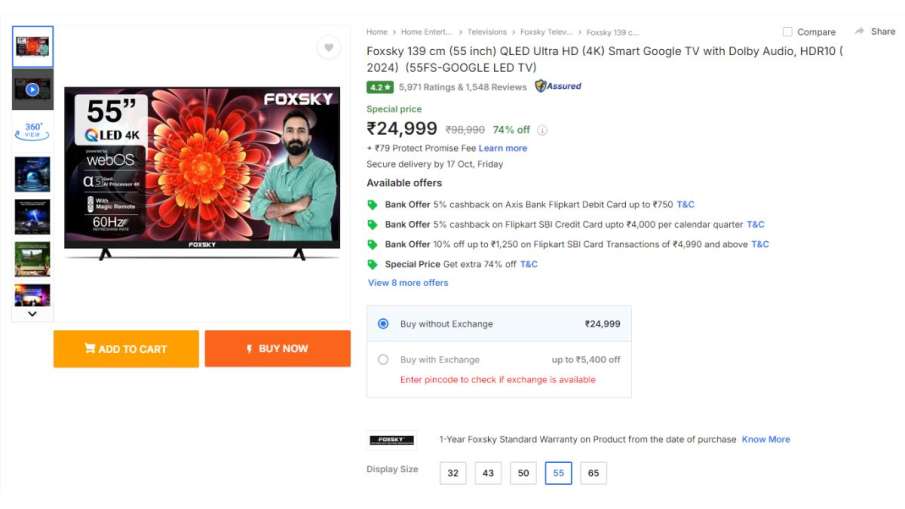This screenshot has width=905, height=509.
Task: Select the first TV image thumbnail
Action: [33, 46]
